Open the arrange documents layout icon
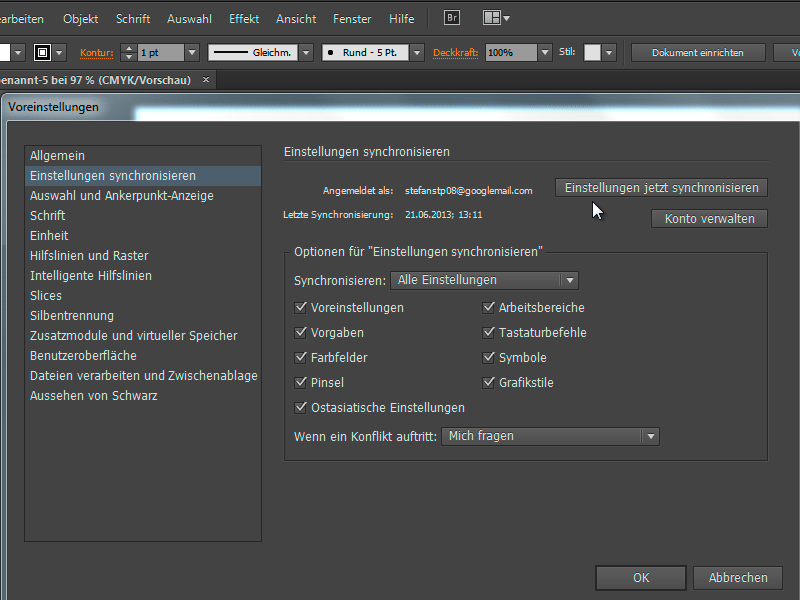 [491, 18]
